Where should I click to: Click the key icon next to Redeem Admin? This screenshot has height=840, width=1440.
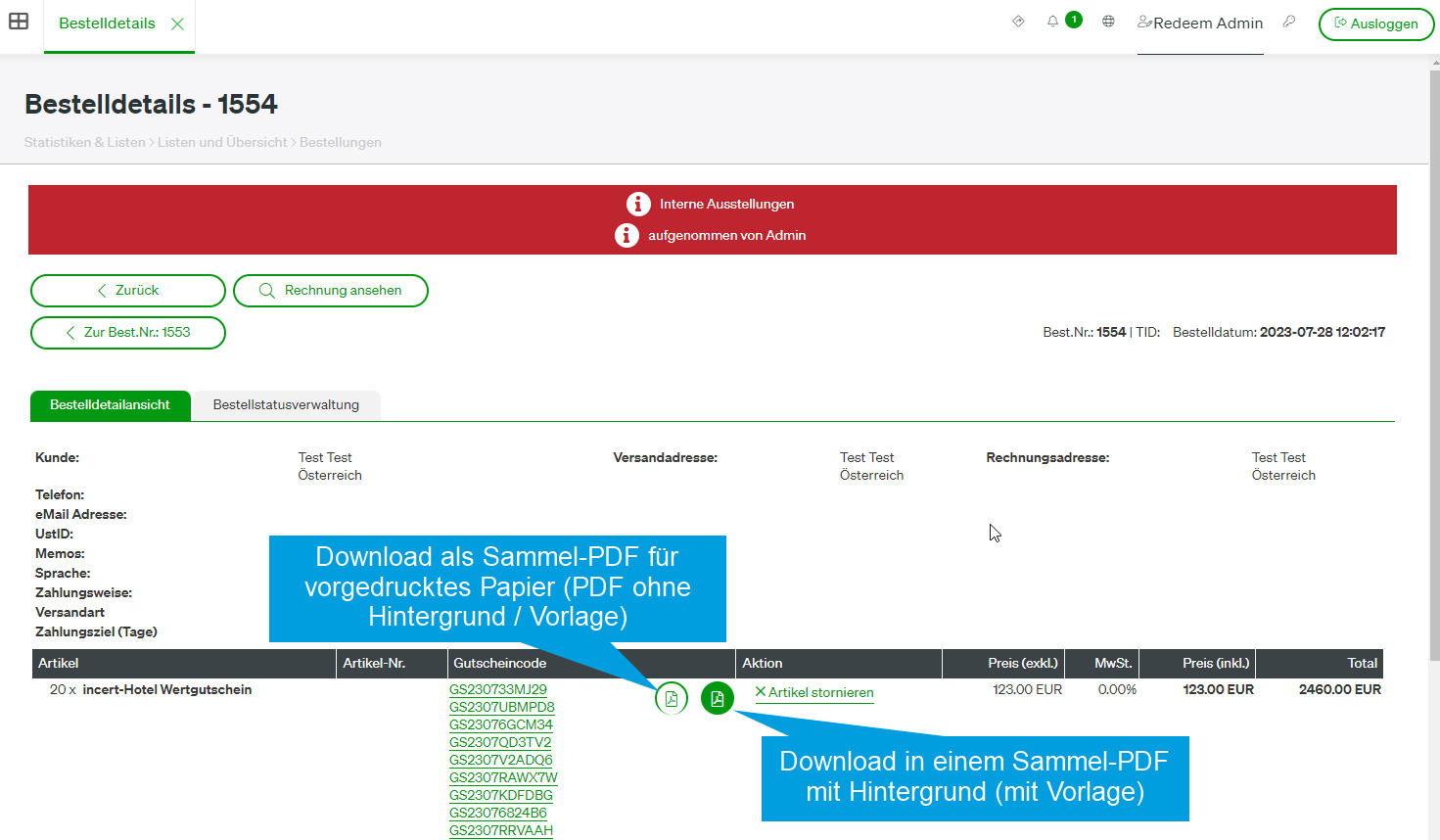click(x=1289, y=21)
